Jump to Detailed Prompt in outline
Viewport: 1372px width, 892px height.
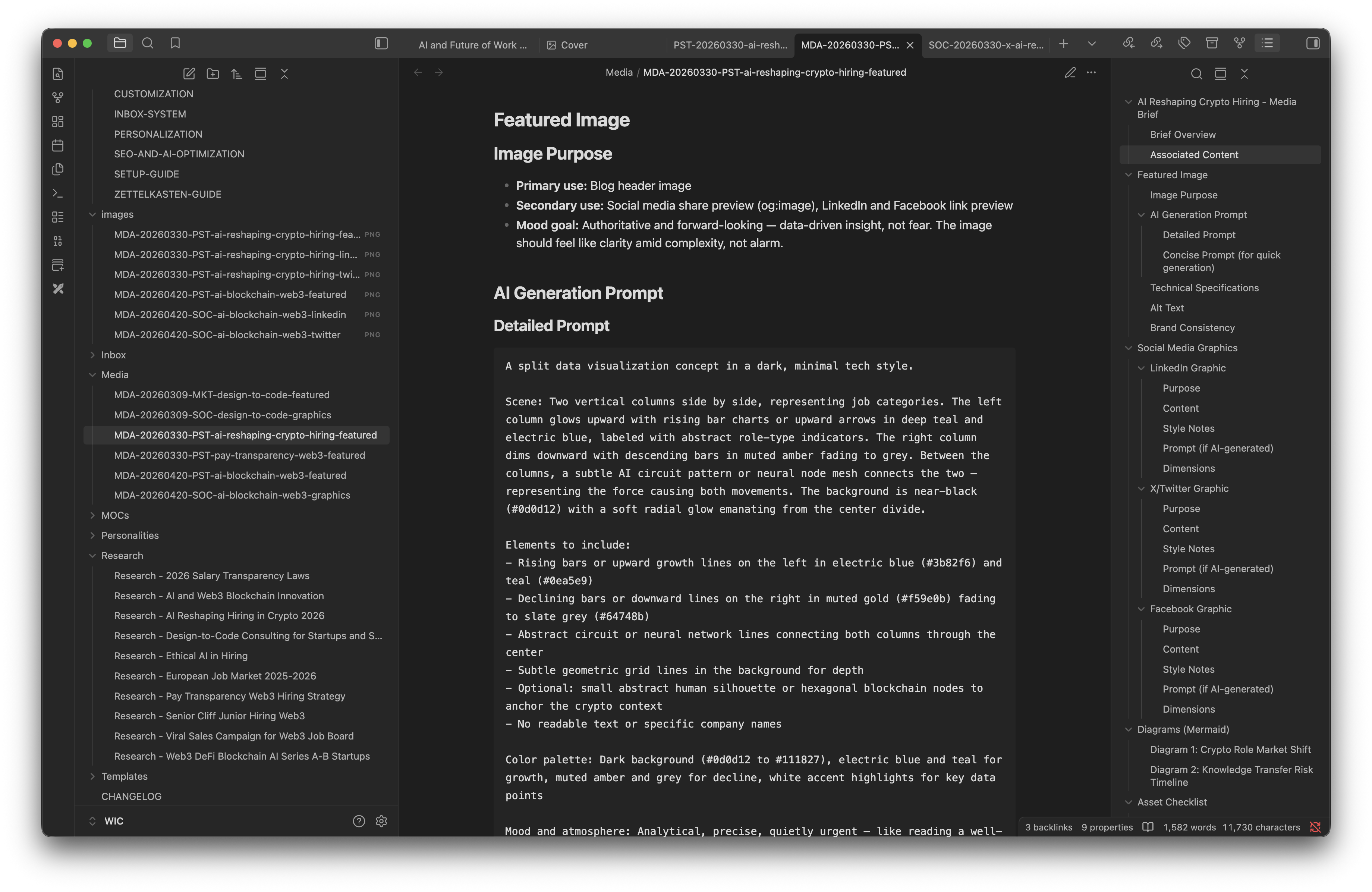point(1199,235)
